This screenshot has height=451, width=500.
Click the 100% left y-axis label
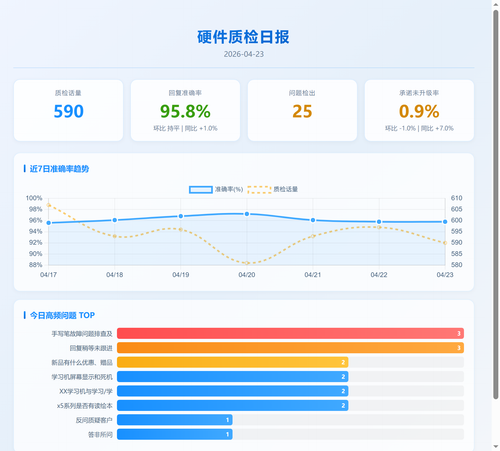pyautogui.click(x=34, y=198)
